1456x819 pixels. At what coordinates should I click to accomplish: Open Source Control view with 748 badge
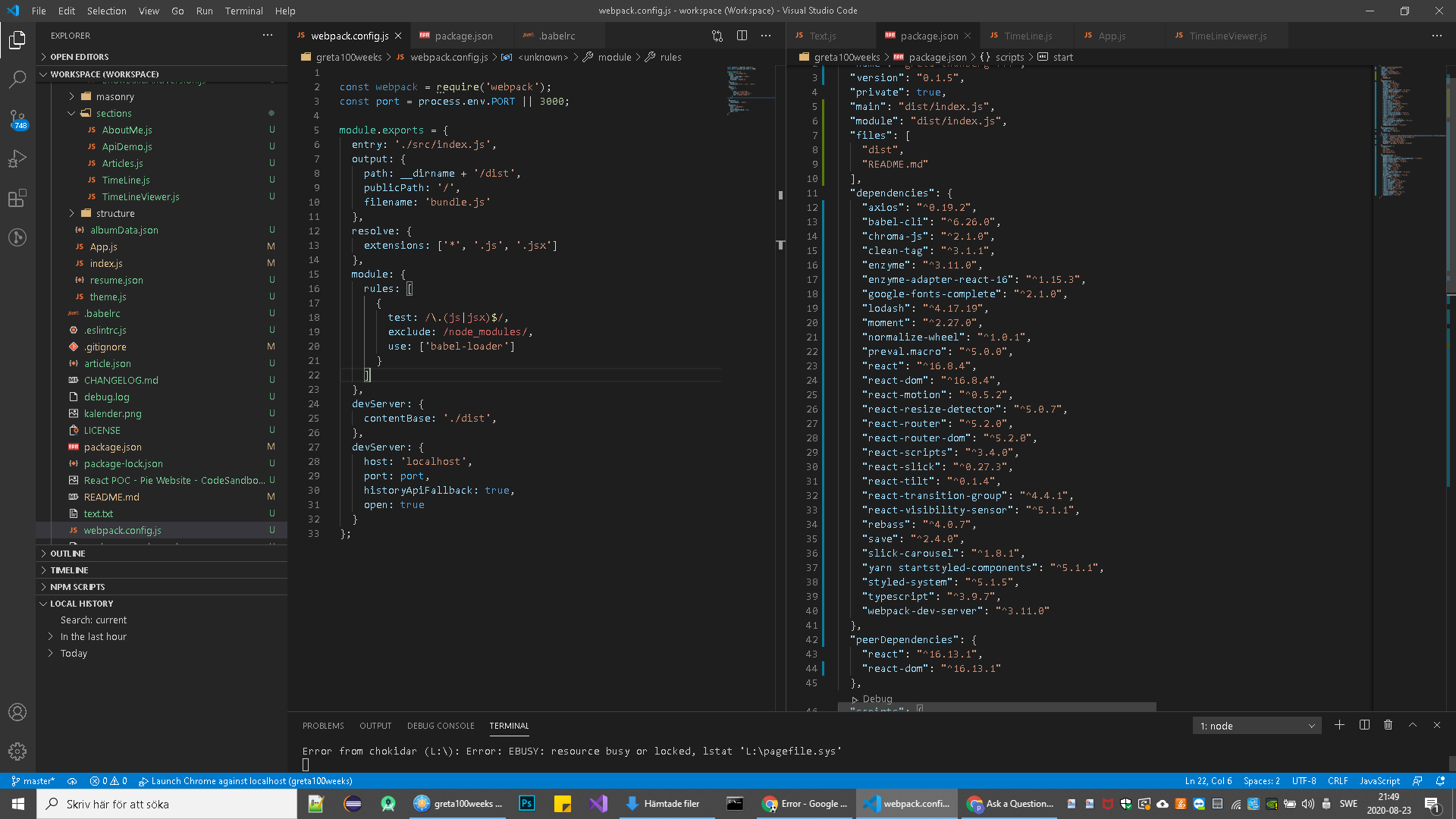[x=17, y=119]
